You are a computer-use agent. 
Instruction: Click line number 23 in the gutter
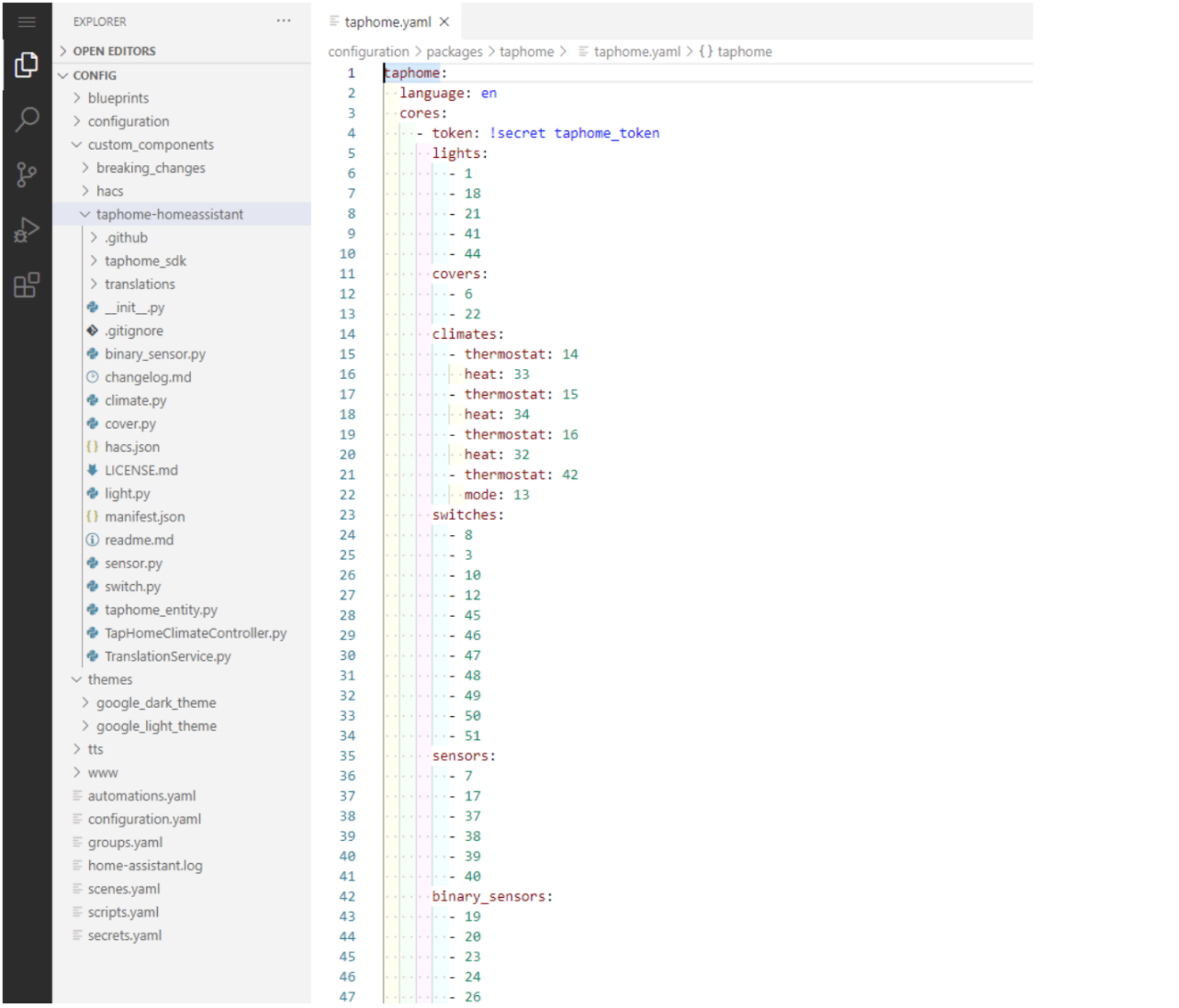coord(347,515)
